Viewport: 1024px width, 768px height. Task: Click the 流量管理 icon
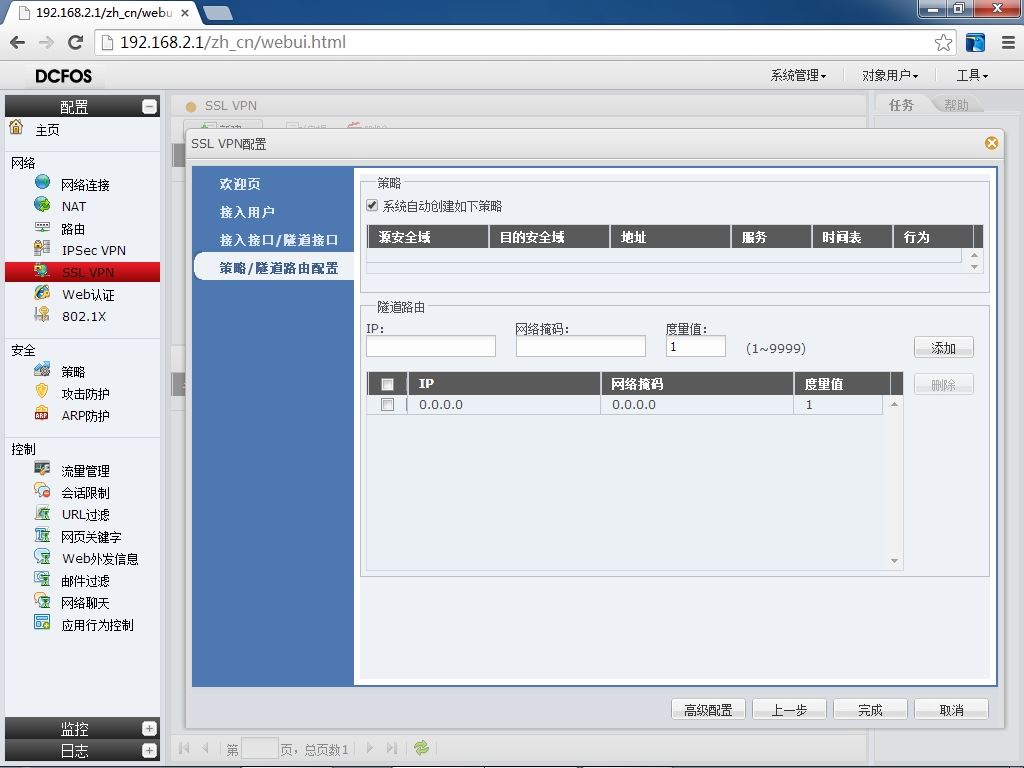pyautogui.click(x=42, y=469)
